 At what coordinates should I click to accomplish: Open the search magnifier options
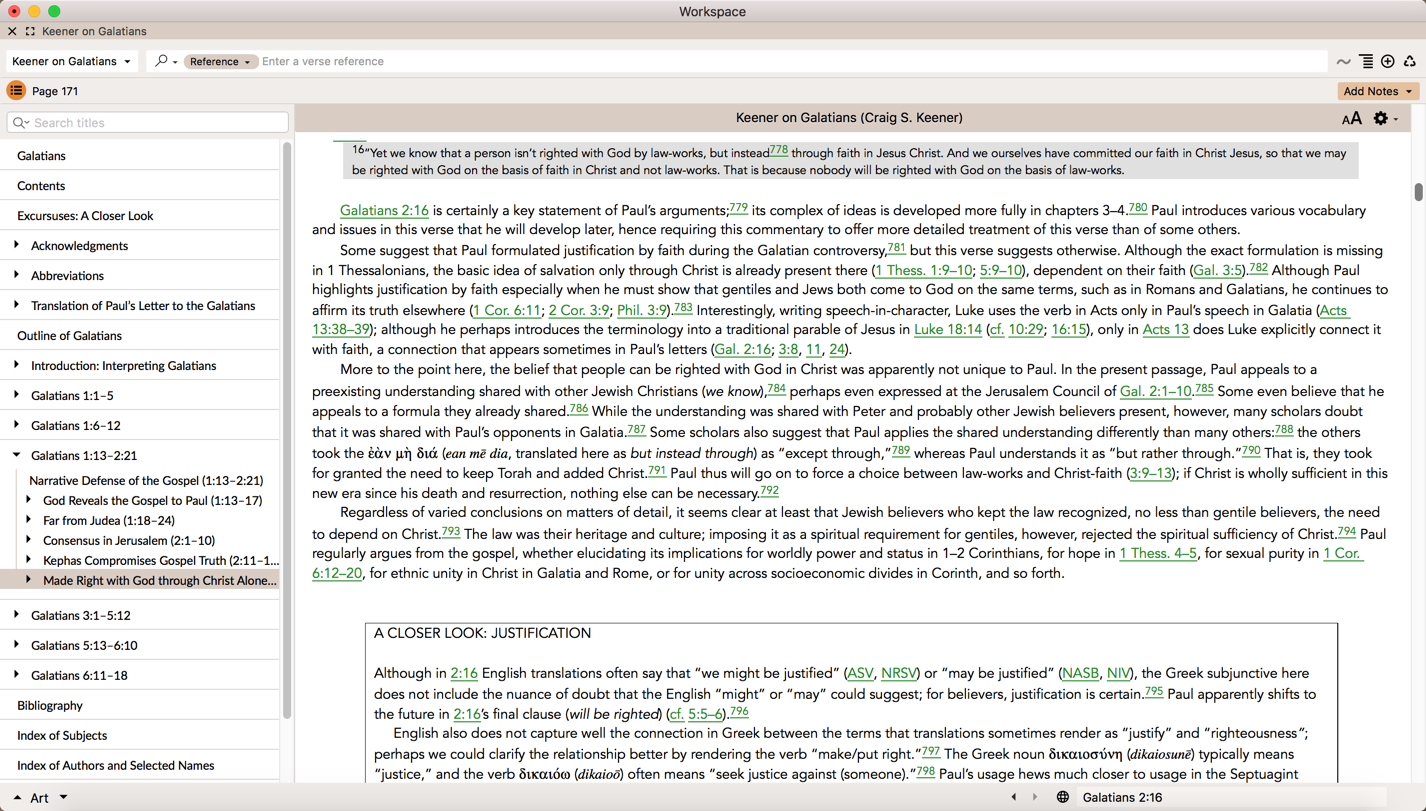point(165,61)
